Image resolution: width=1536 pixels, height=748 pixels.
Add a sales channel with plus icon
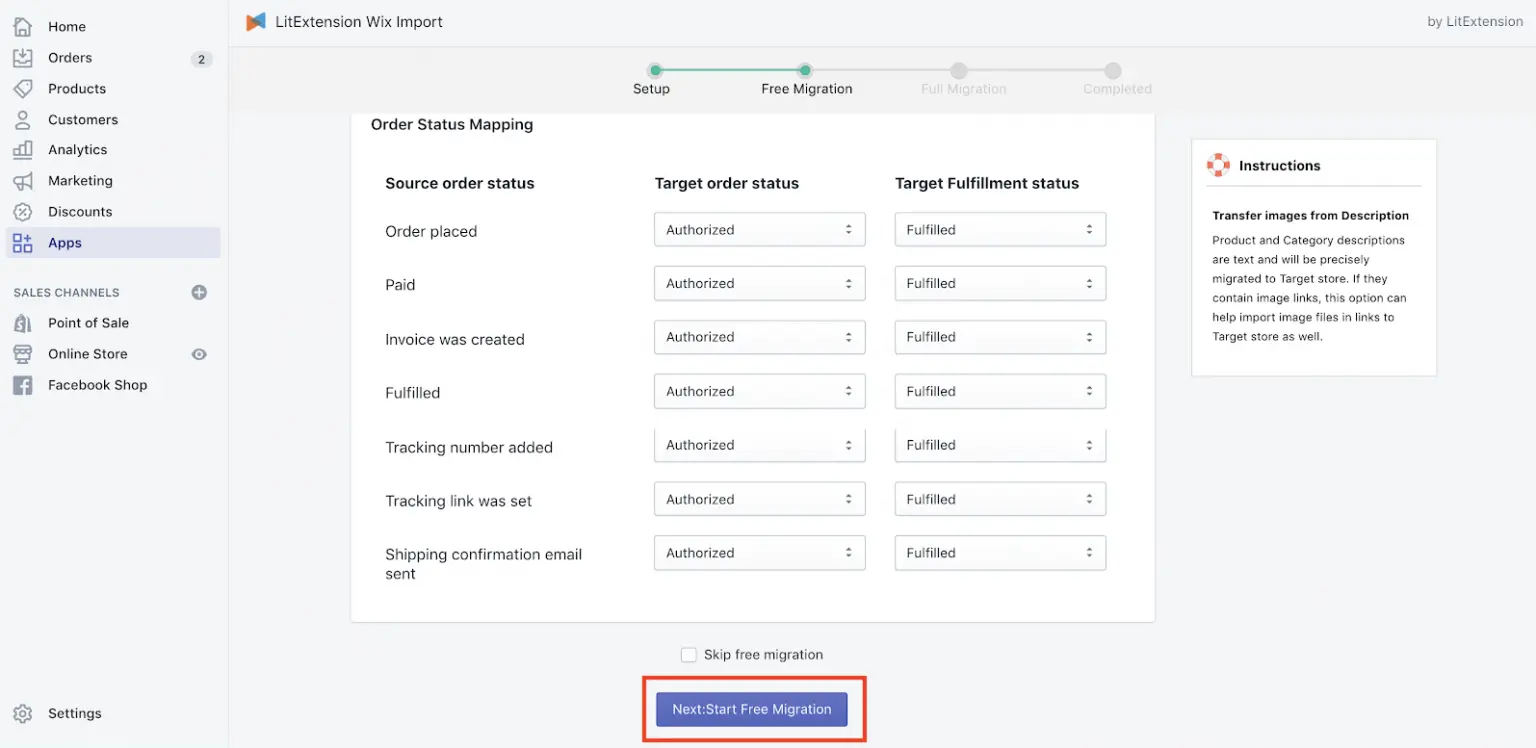tap(199, 293)
